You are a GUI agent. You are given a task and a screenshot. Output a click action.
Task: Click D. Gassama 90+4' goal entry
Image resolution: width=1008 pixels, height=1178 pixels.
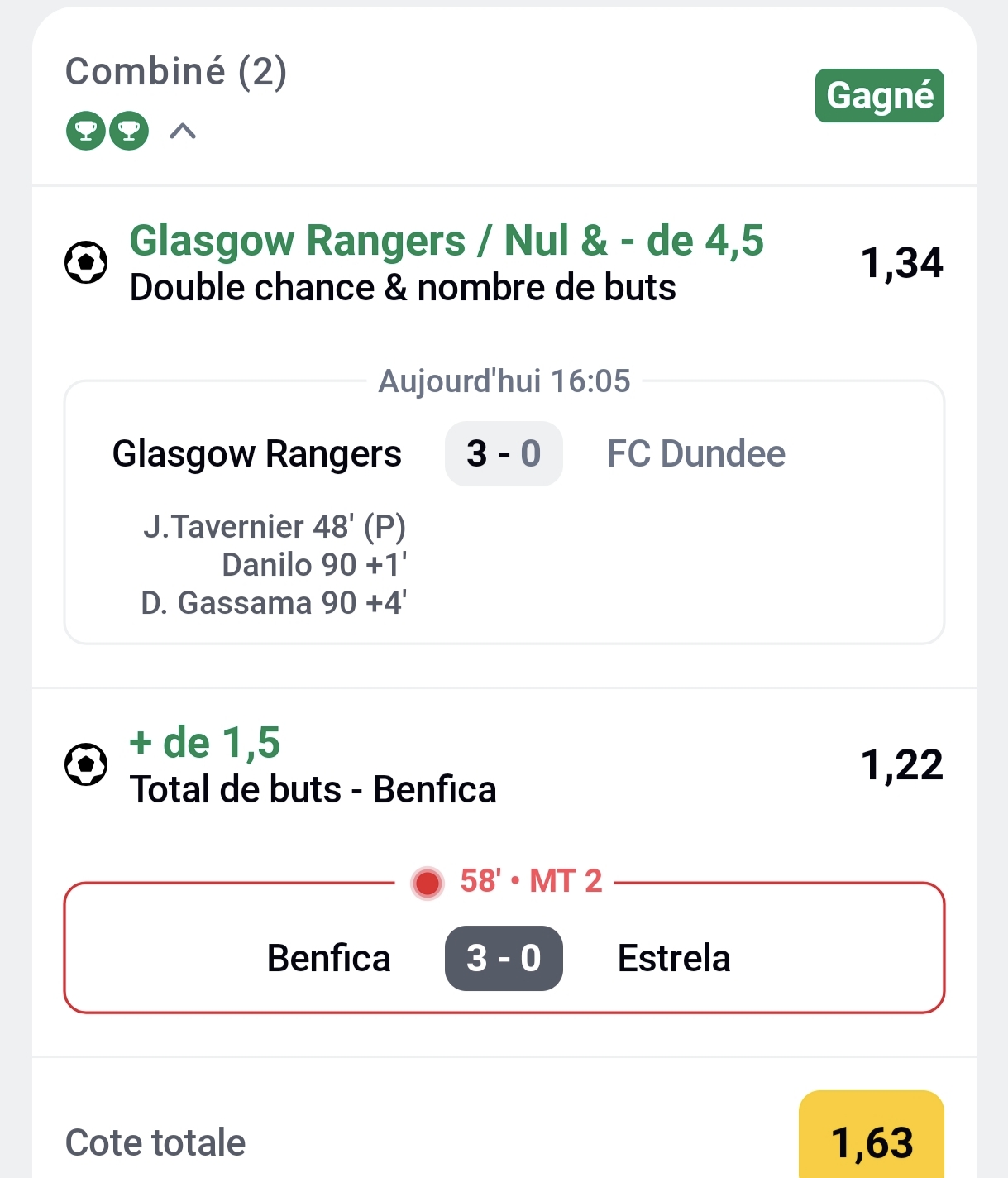pyautogui.click(x=274, y=603)
